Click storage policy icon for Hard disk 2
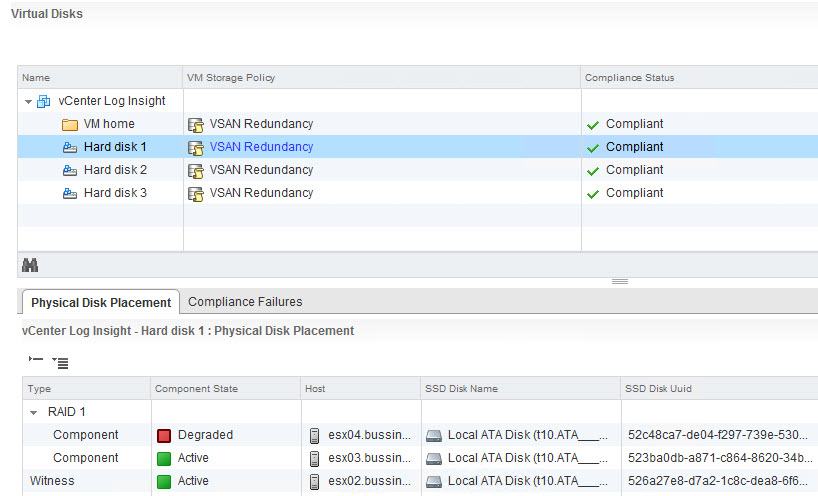Screen dimensions: 818x496 [x=196, y=171]
